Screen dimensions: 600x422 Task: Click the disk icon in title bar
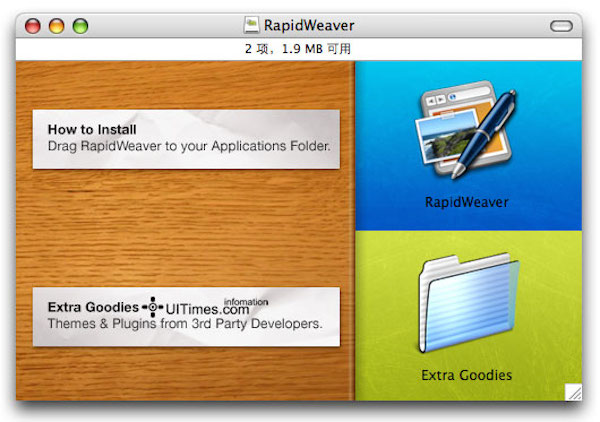coord(251,25)
